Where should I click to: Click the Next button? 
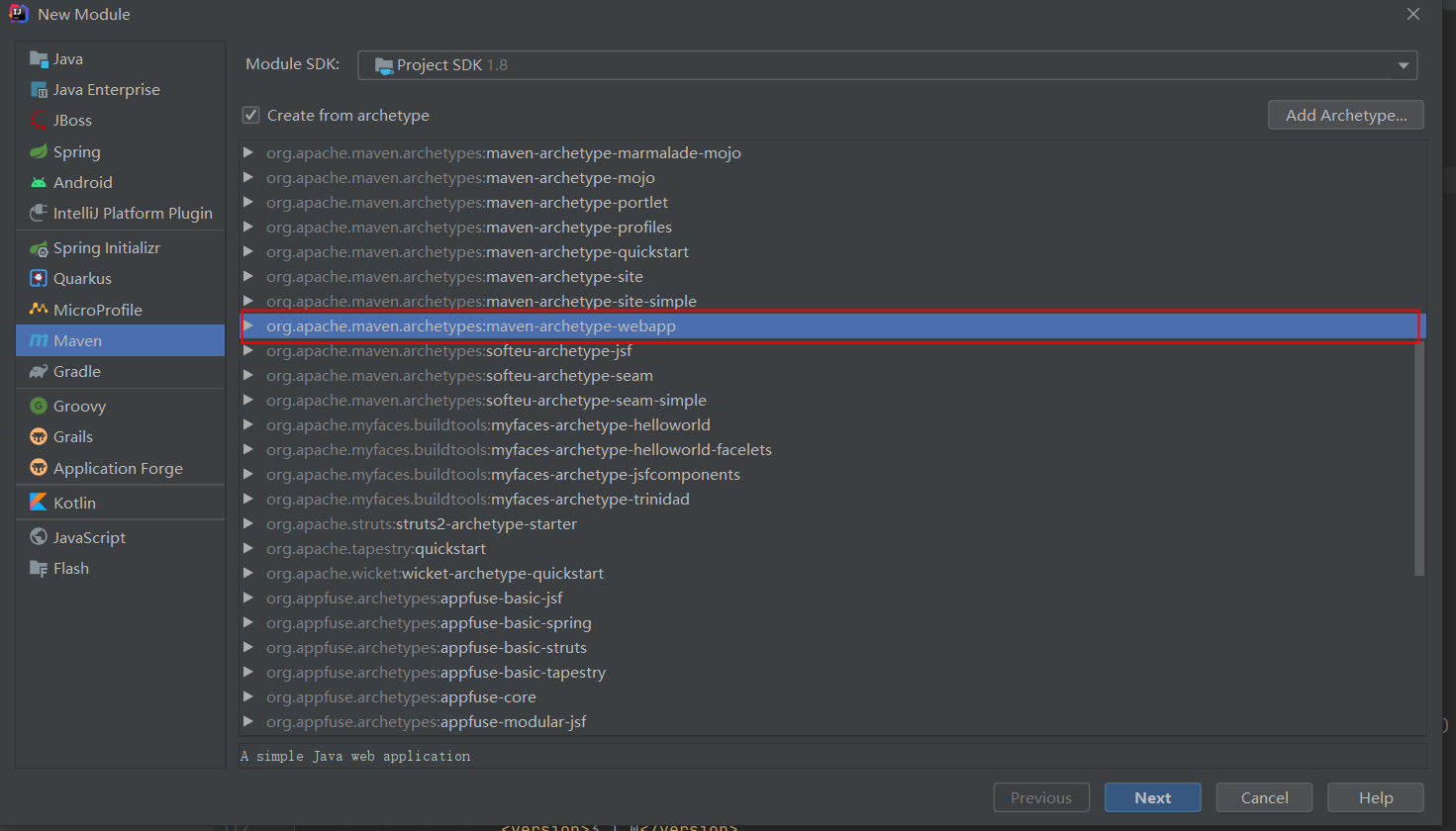(x=1153, y=797)
